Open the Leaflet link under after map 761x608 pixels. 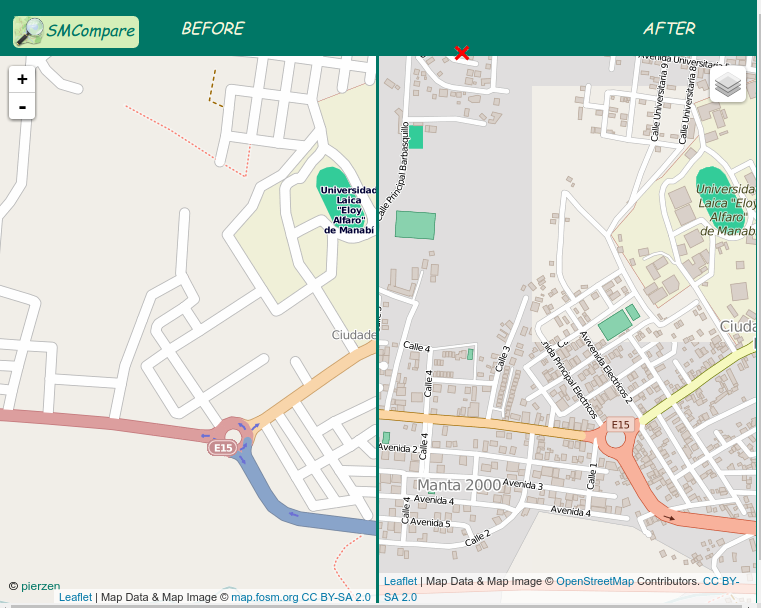400,581
